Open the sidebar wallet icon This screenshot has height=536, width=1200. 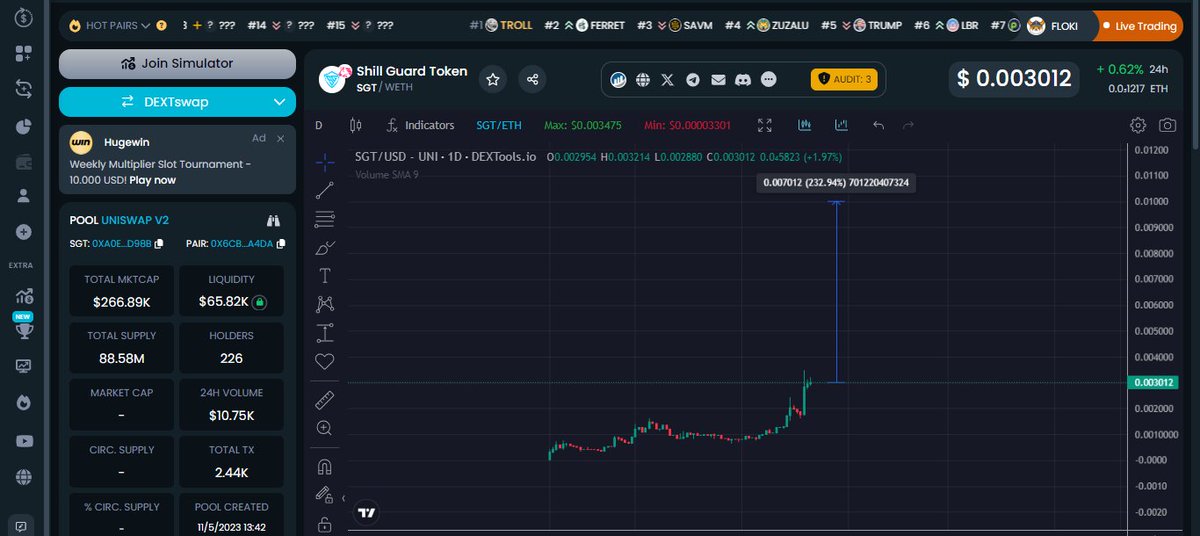click(x=24, y=162)
